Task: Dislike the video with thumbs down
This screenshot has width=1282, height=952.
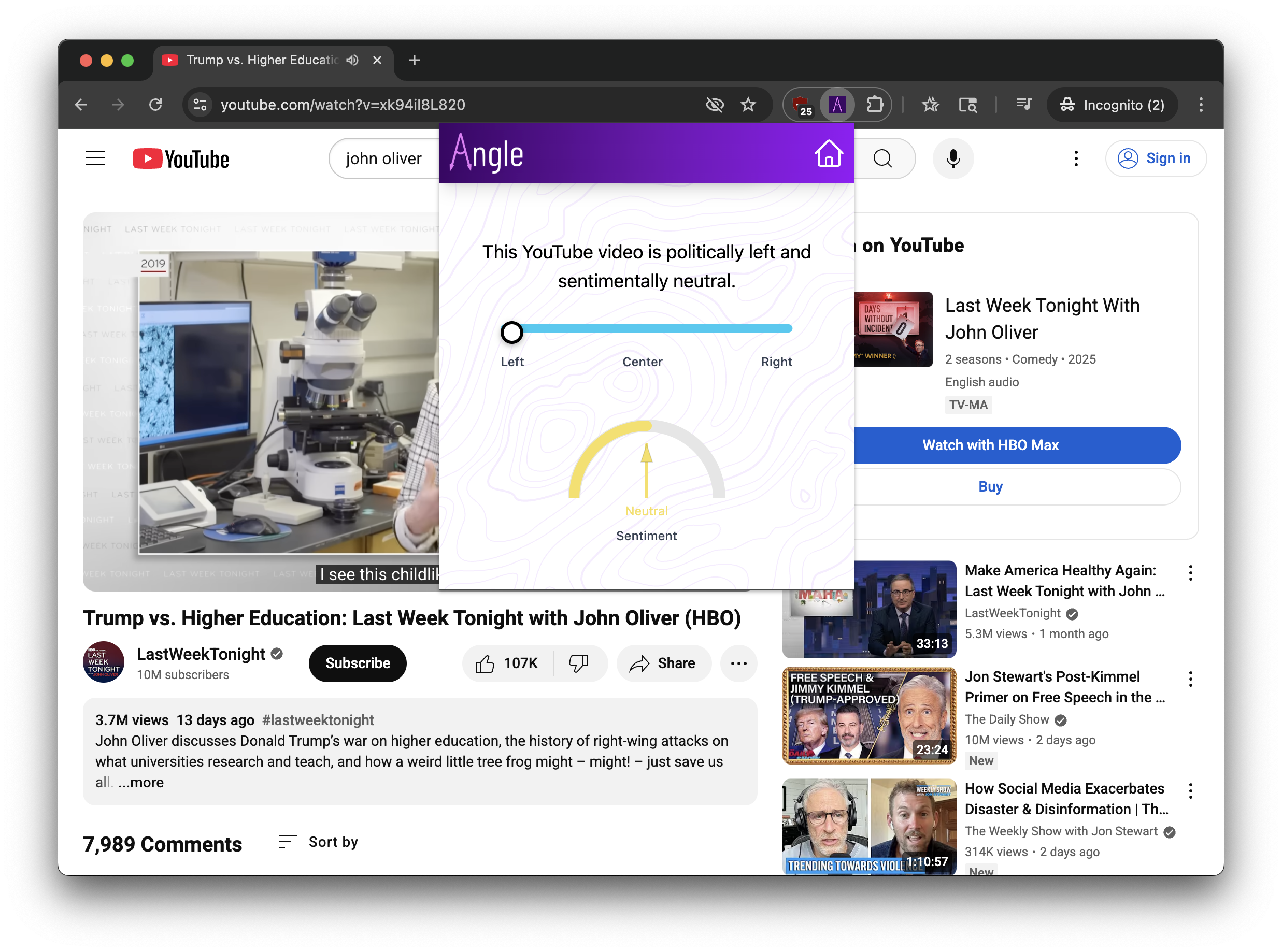Action: tap(578, 663)
